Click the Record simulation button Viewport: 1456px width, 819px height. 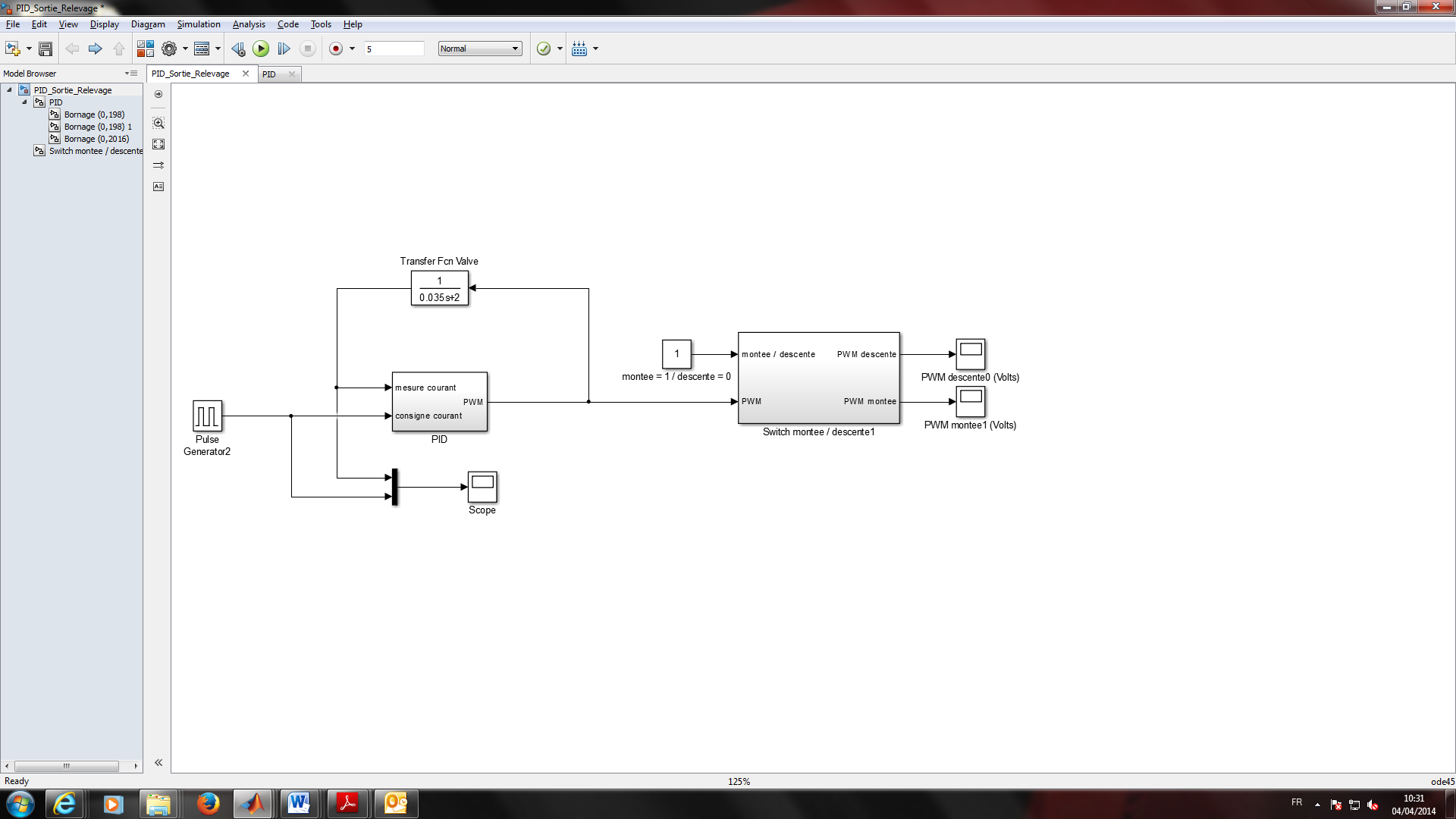click(336, 49)
